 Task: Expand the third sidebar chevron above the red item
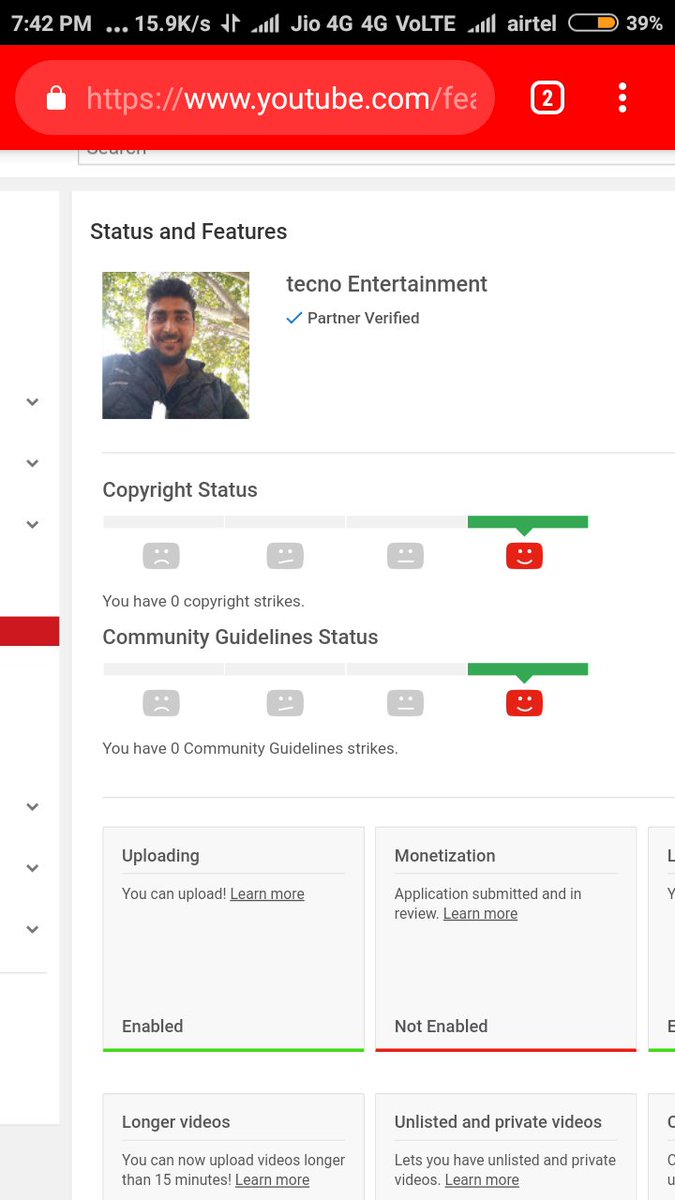pyautogui.click(x=32, y=524)
